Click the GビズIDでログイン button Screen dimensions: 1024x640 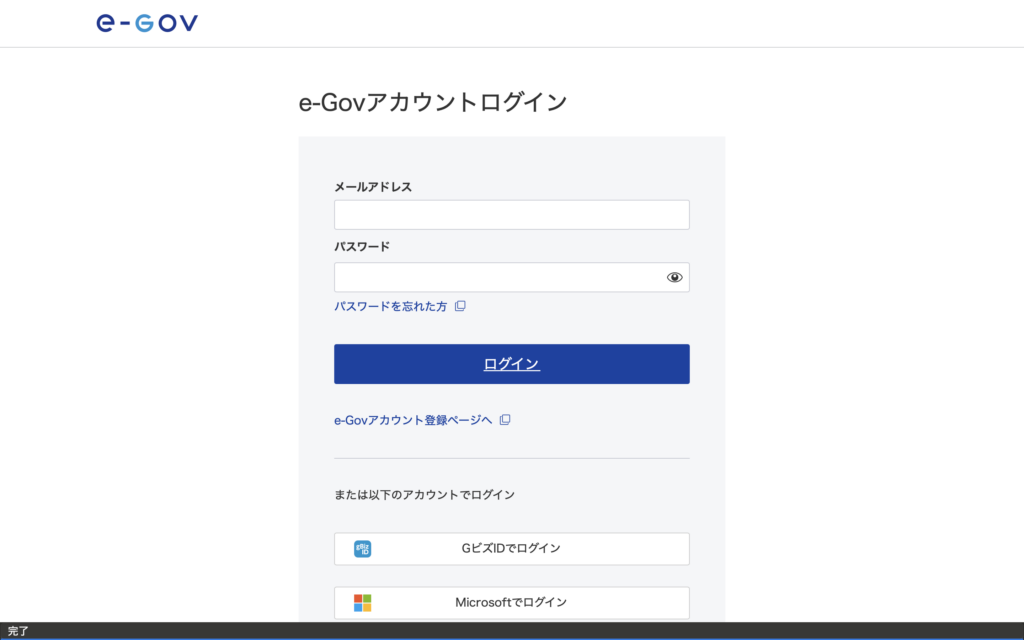pyautogui.click(x=511, y=549)
